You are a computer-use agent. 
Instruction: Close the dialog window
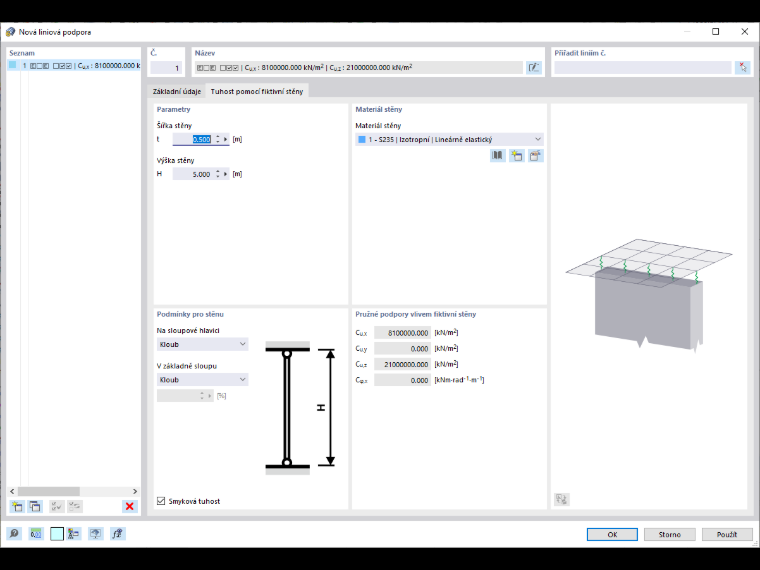coord(744,32)
